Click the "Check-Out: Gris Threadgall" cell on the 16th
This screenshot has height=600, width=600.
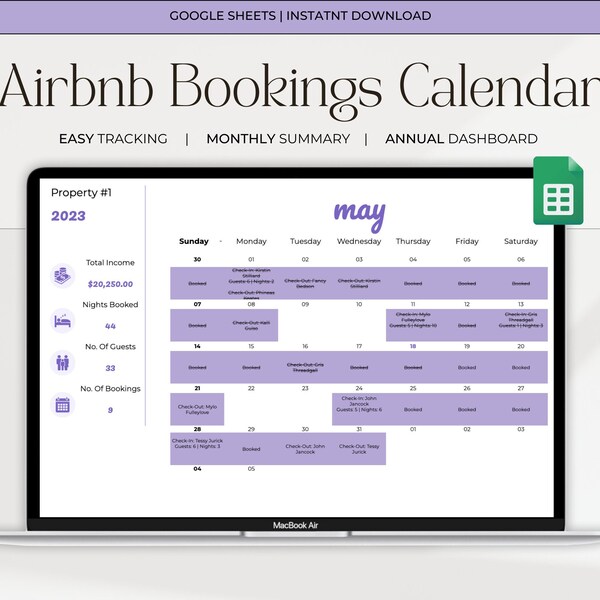point(305,367)
